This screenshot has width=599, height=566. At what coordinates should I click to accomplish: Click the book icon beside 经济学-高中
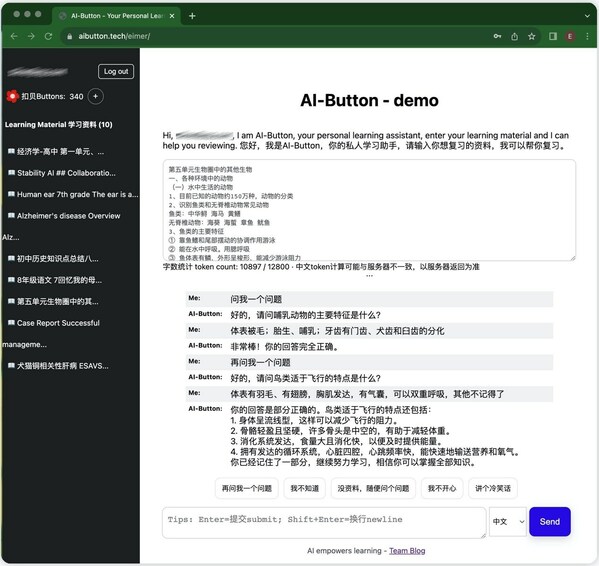pos(11,151)
